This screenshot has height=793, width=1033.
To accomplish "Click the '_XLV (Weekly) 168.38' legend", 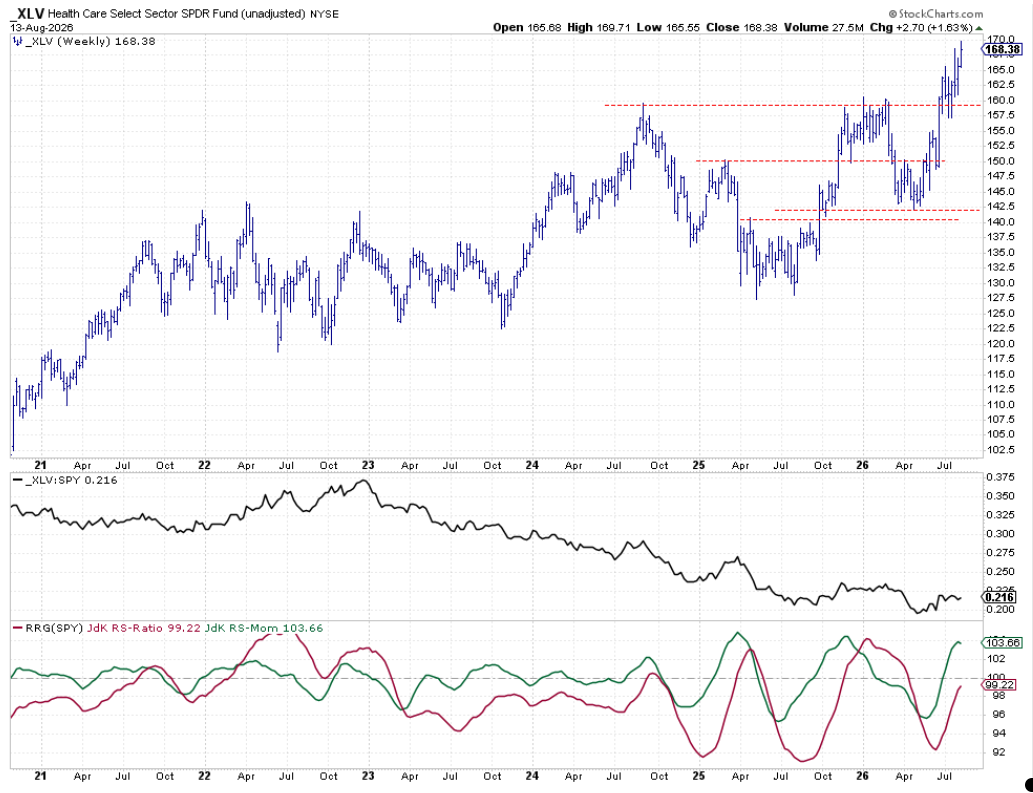I will (90, 41).
